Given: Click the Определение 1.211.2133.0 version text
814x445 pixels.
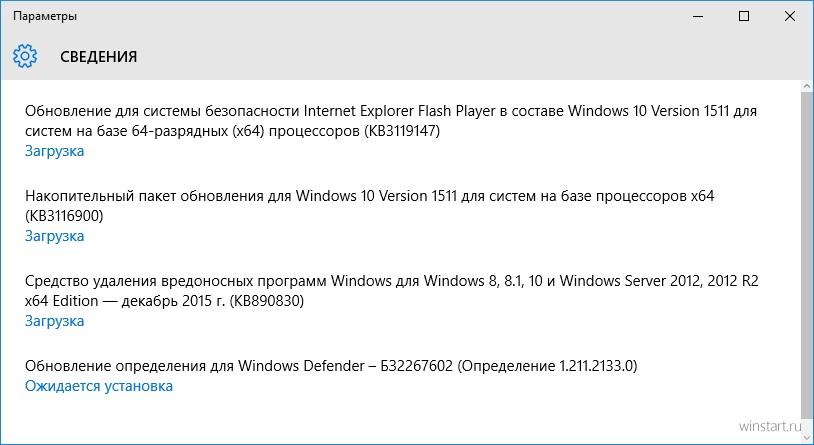Looking at the screenshot, I should (547, 366).
